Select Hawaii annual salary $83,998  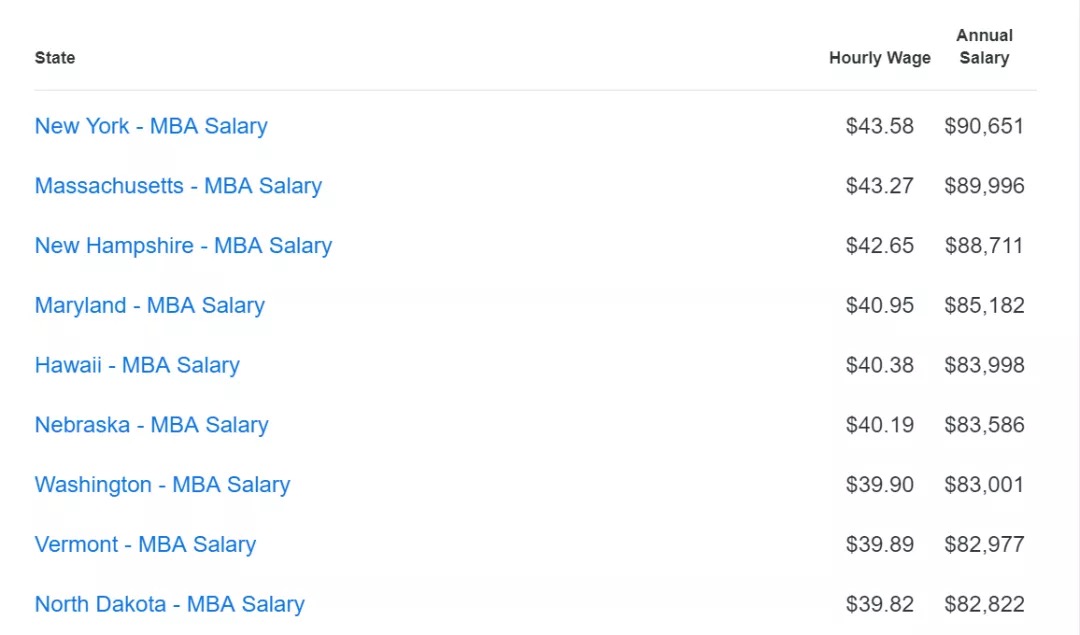(984, 365)
